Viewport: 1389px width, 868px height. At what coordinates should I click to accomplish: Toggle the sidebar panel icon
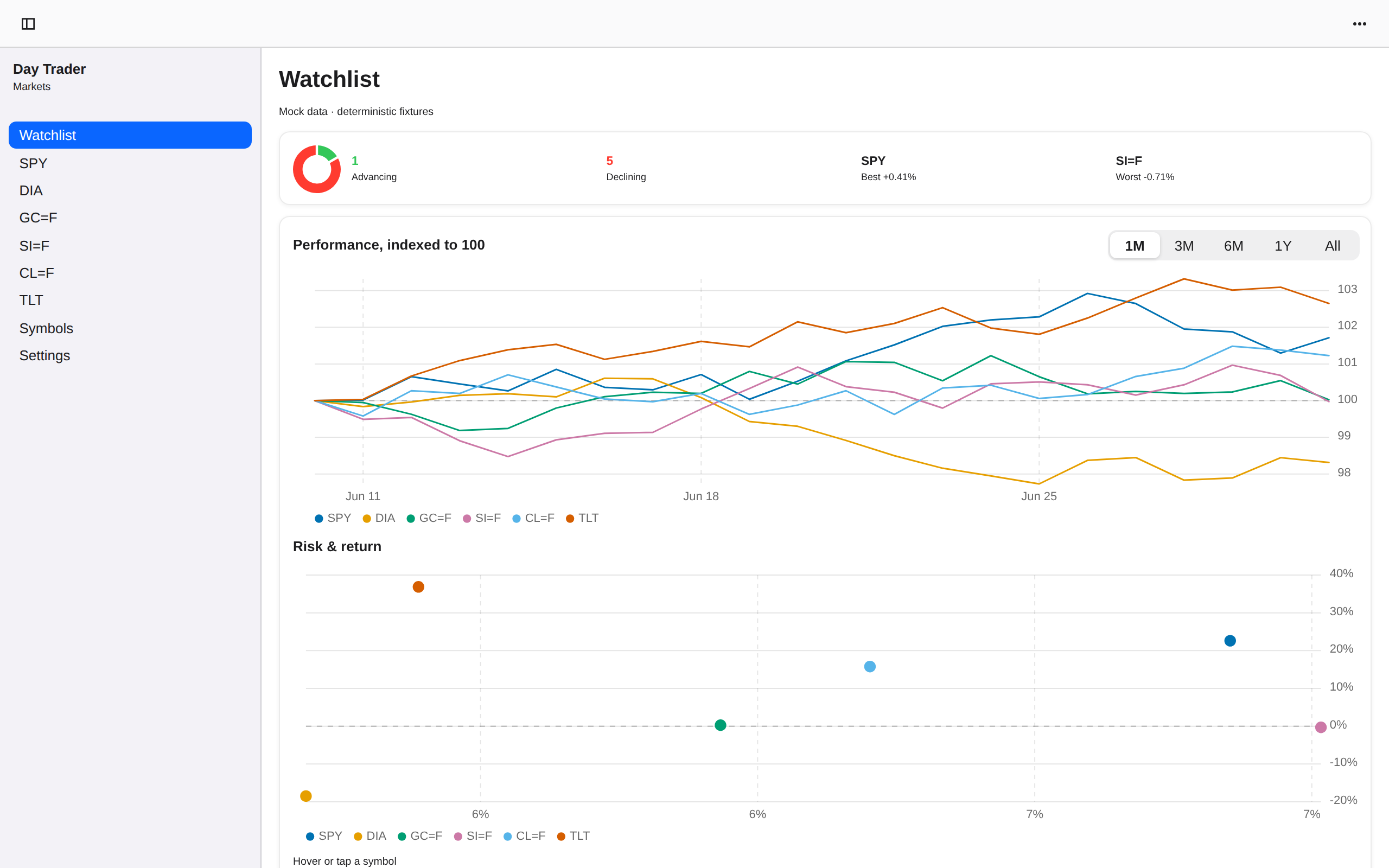[28, 23]
